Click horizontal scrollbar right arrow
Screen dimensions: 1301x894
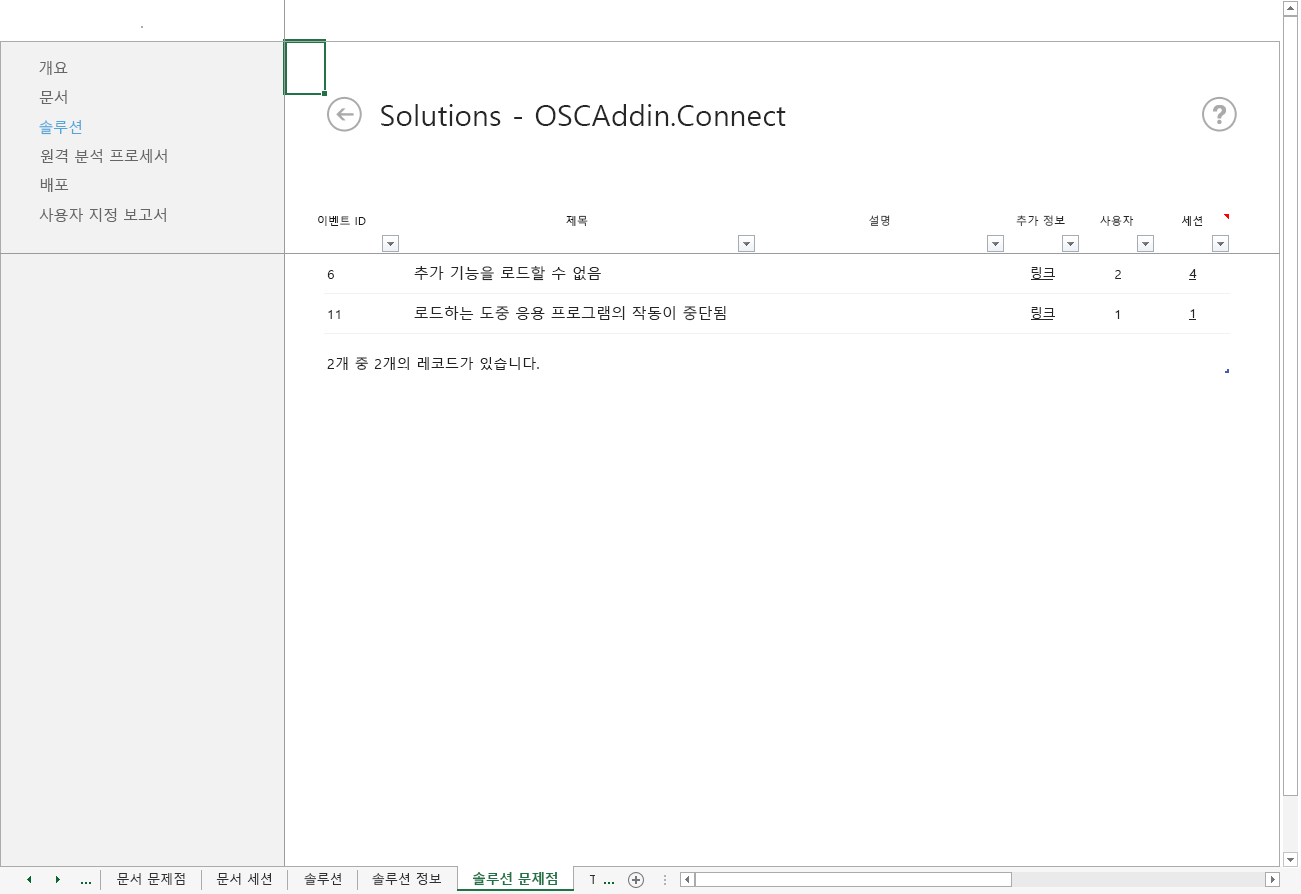tap(1272, 880)
